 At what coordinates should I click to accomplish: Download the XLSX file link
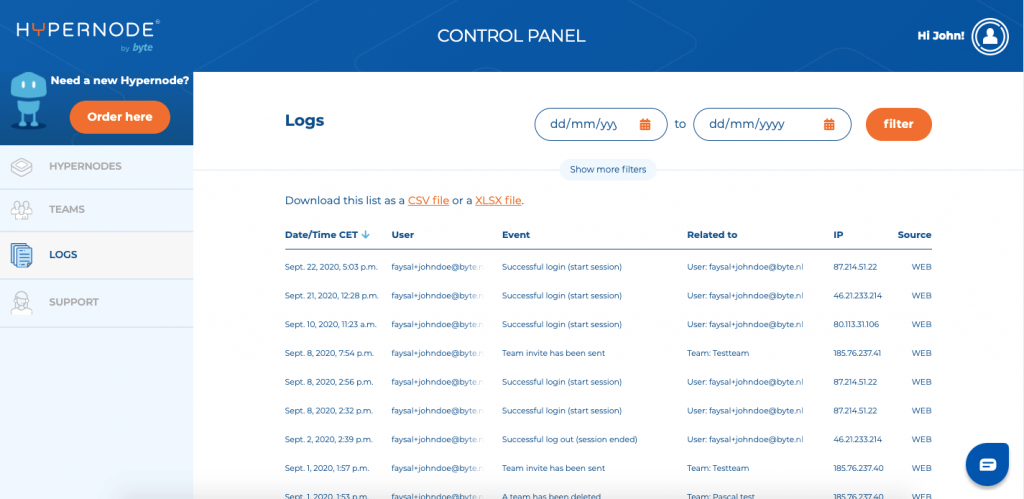point(498,201)
